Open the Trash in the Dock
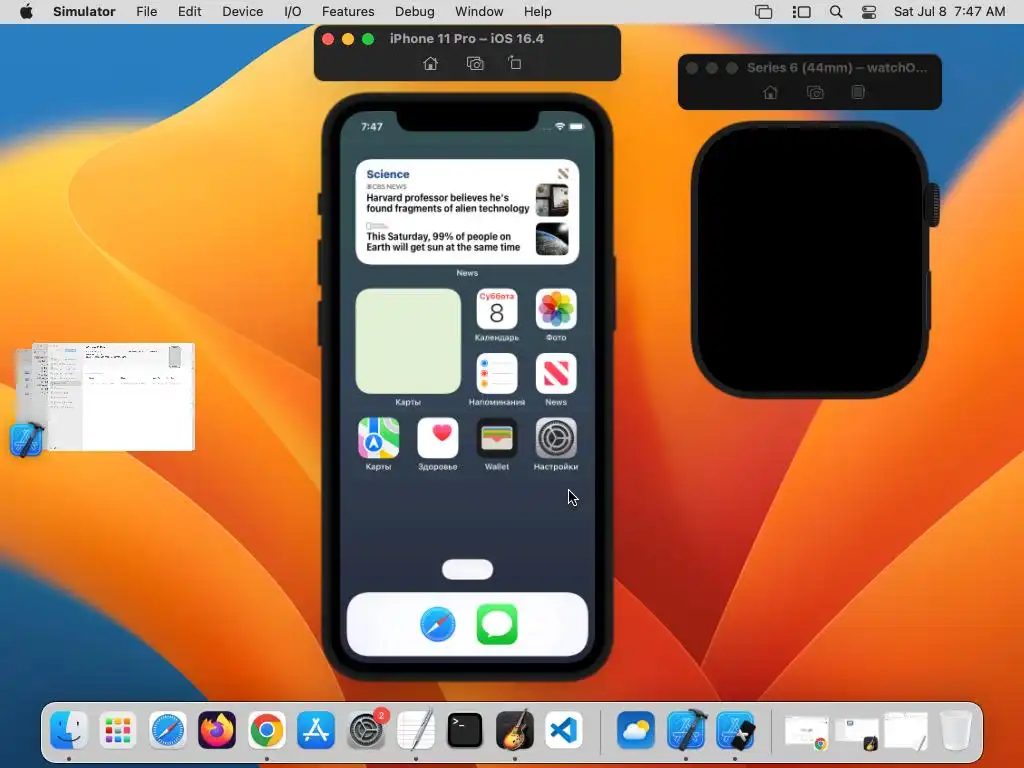 [x=955, y=729]
